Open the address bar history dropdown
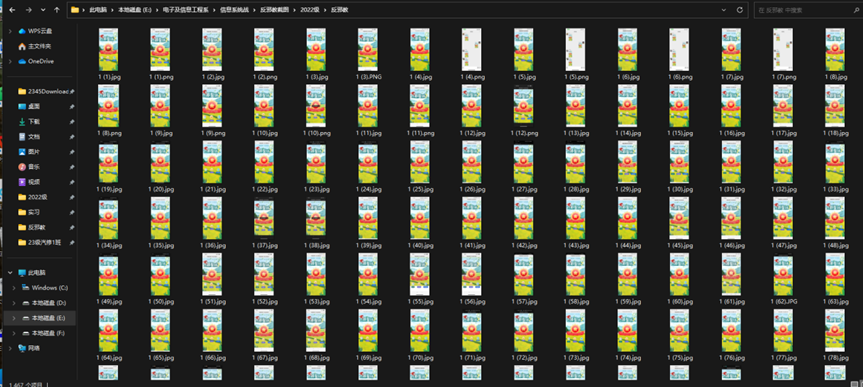Viewport: 863px width, 387px height. pos(723,10)
